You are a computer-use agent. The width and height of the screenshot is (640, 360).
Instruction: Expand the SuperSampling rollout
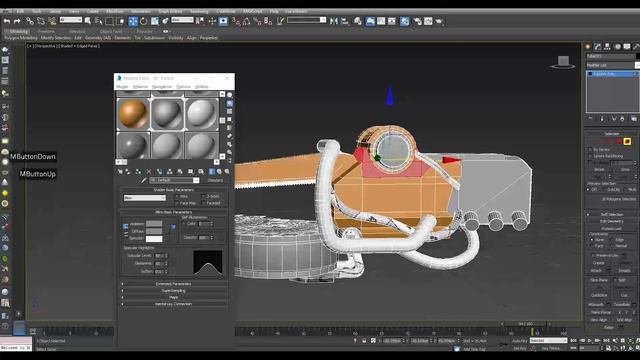[x=173, y=291]
